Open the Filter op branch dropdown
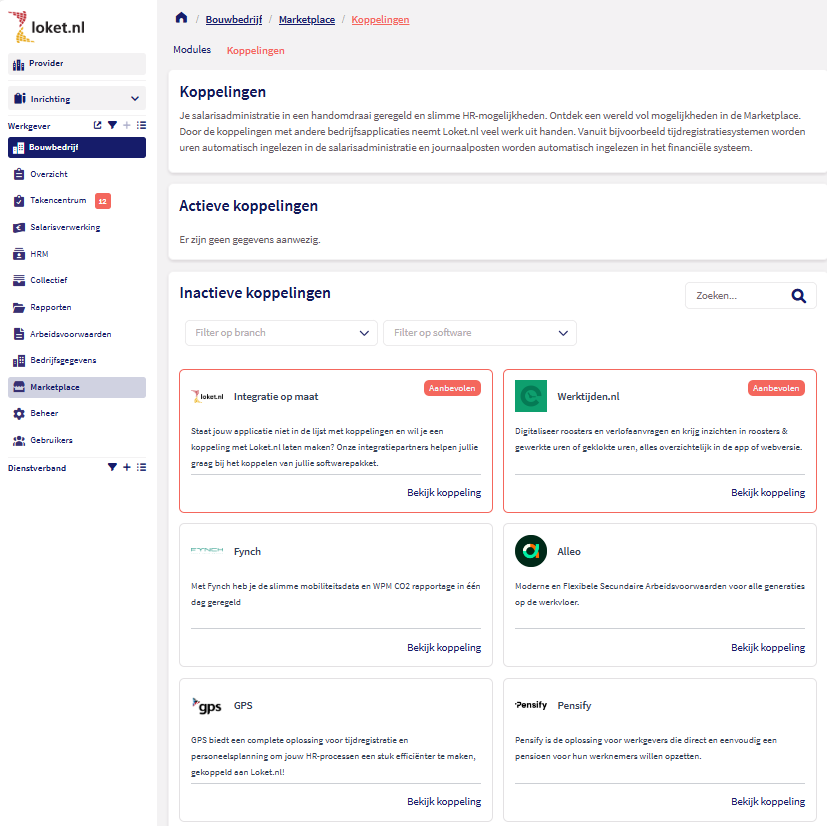The image size is (827, 826). [x=281, y=333]
